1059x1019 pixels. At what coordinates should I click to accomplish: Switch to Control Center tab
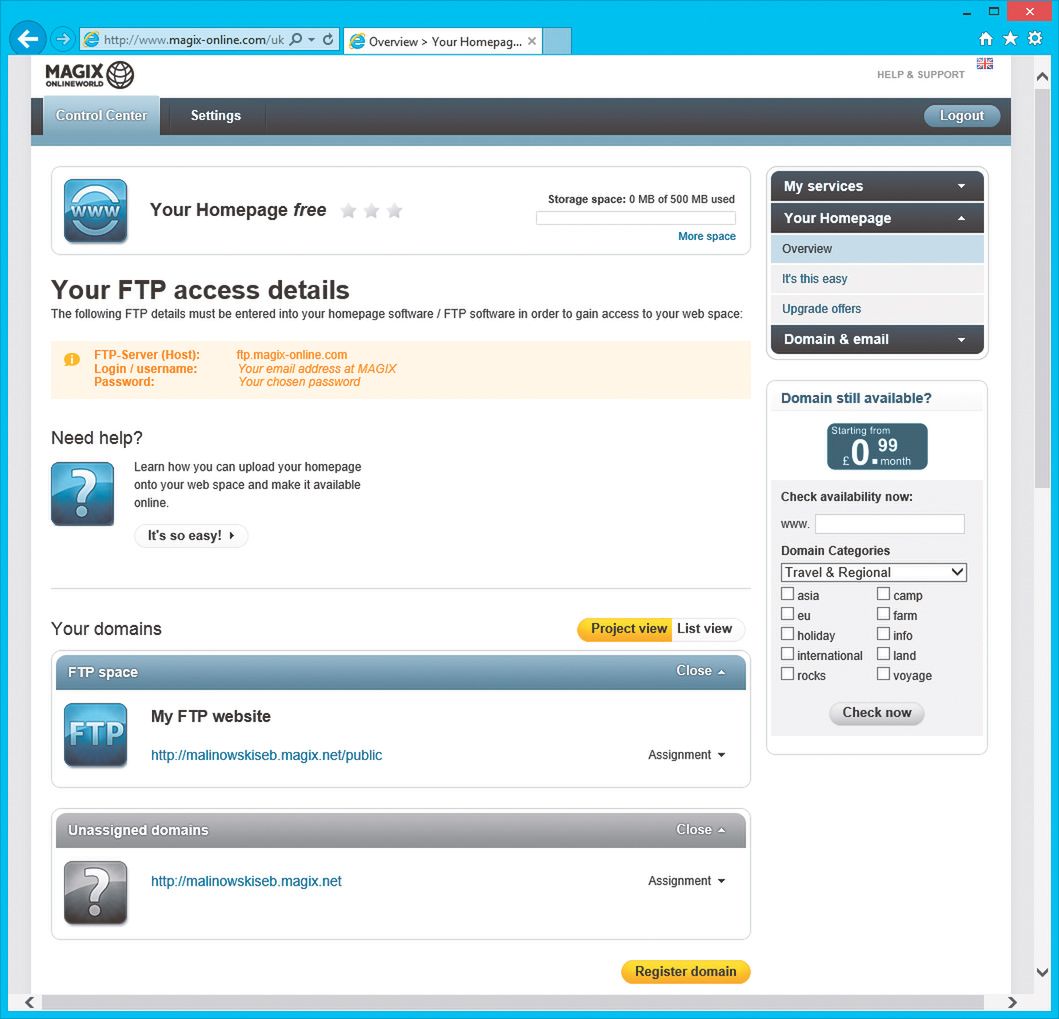101,115
